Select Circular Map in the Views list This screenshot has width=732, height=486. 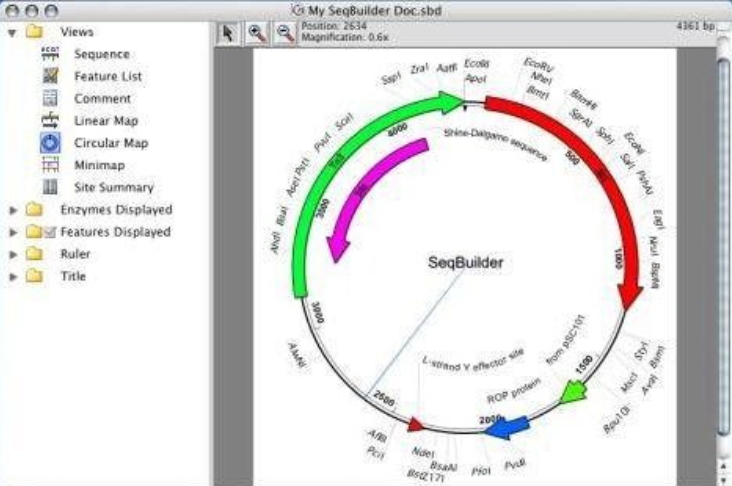click(x=111, y=143)
